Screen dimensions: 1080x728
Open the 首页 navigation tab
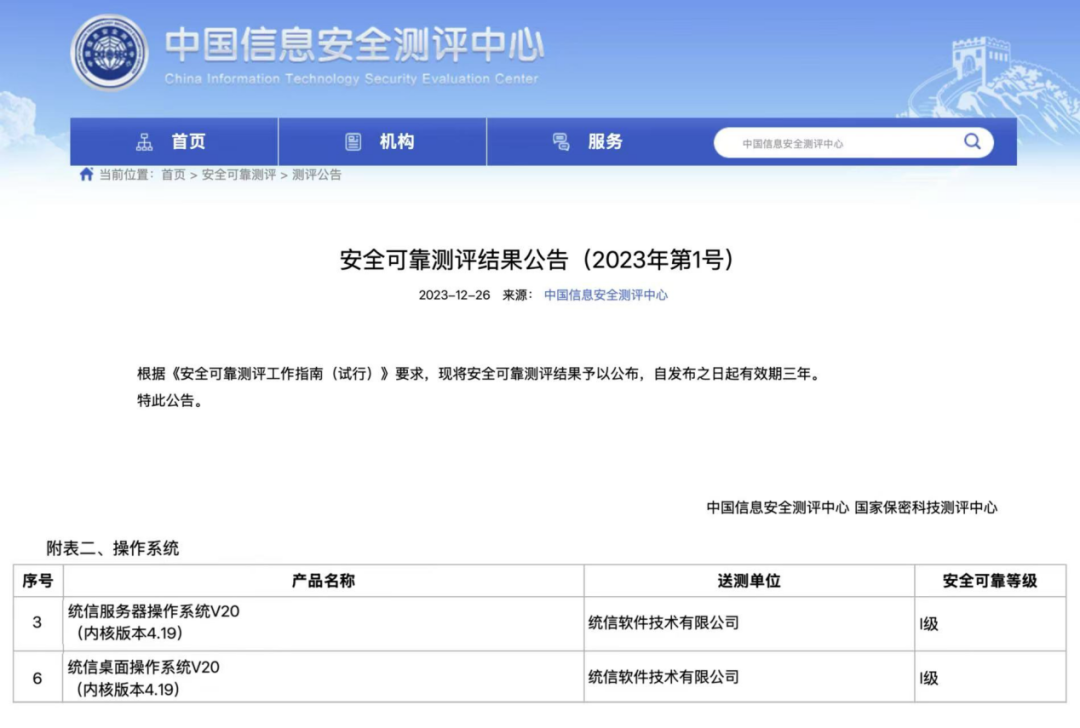click(x=174, y=142)
